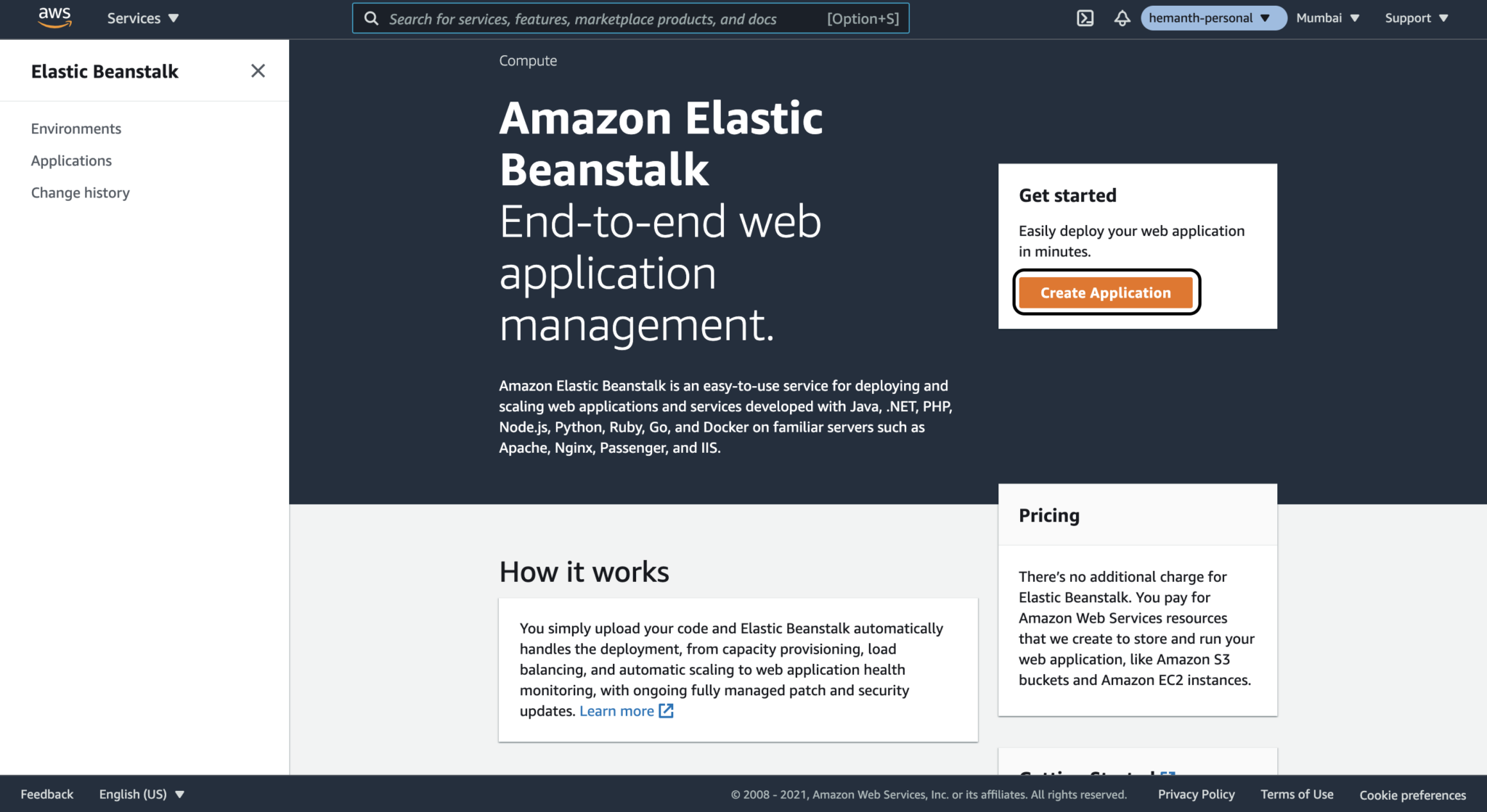Change language via English (US) dropdown
Image resolution: width=1487 pixels, height=812 pixels.
[x=142, y=794]
